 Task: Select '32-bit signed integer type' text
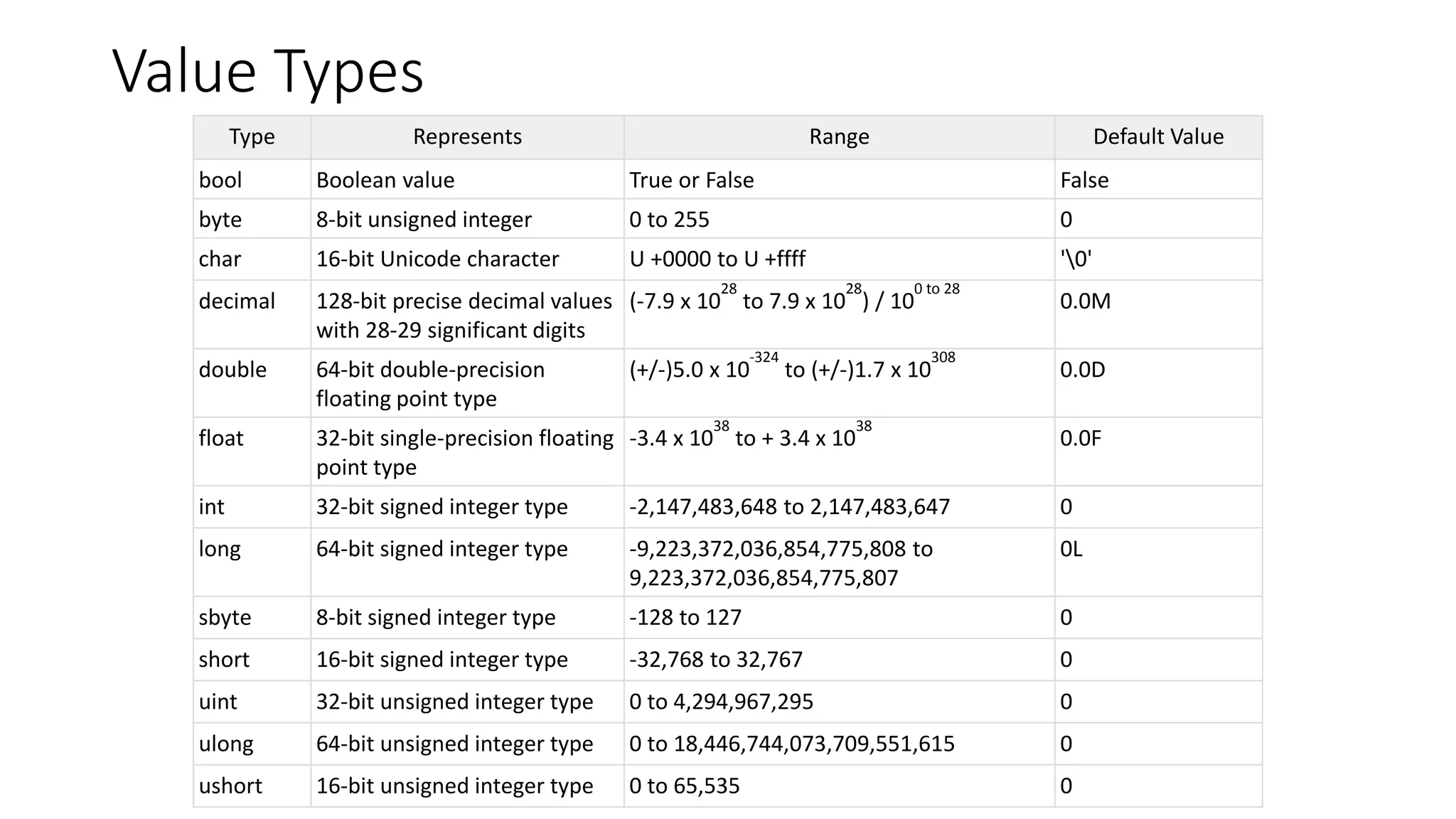click(441, 507)
